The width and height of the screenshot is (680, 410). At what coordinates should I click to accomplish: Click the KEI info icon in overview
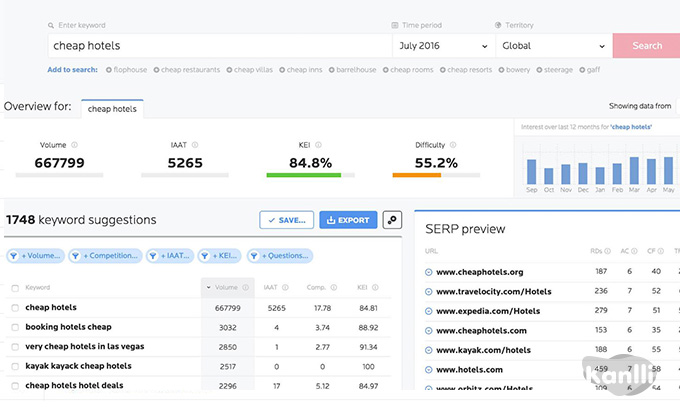(x=318, y=145)
